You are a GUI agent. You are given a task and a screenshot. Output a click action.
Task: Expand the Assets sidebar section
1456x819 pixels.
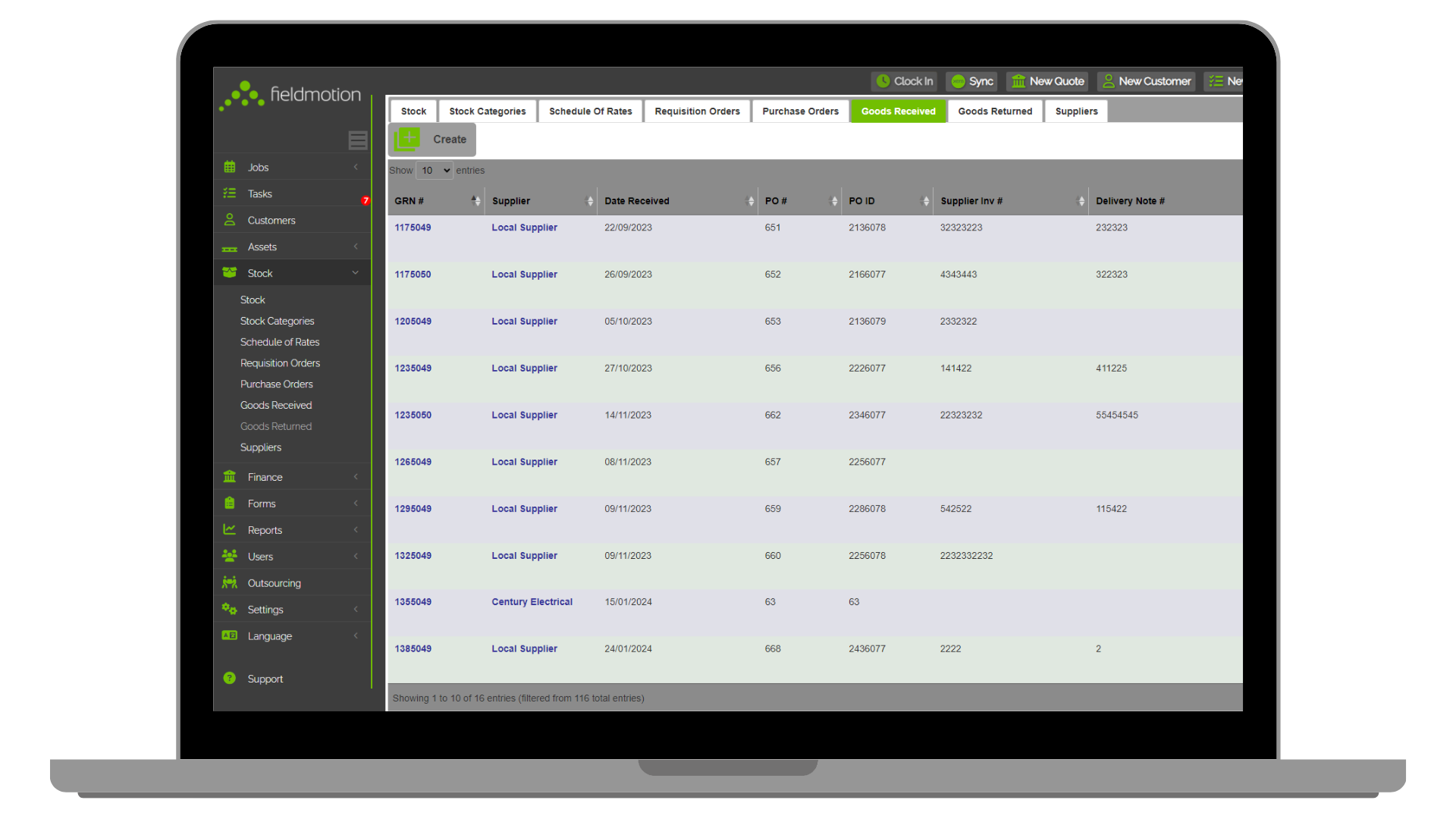coord(356,246)
